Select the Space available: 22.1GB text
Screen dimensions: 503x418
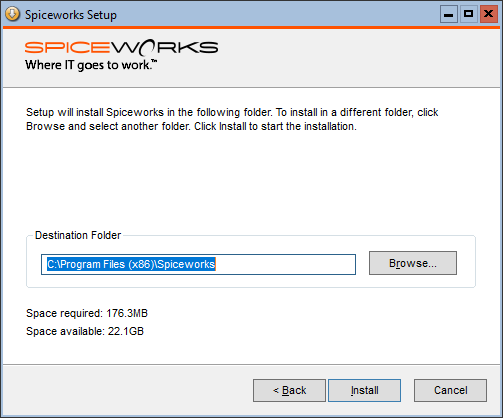point(85,331)
